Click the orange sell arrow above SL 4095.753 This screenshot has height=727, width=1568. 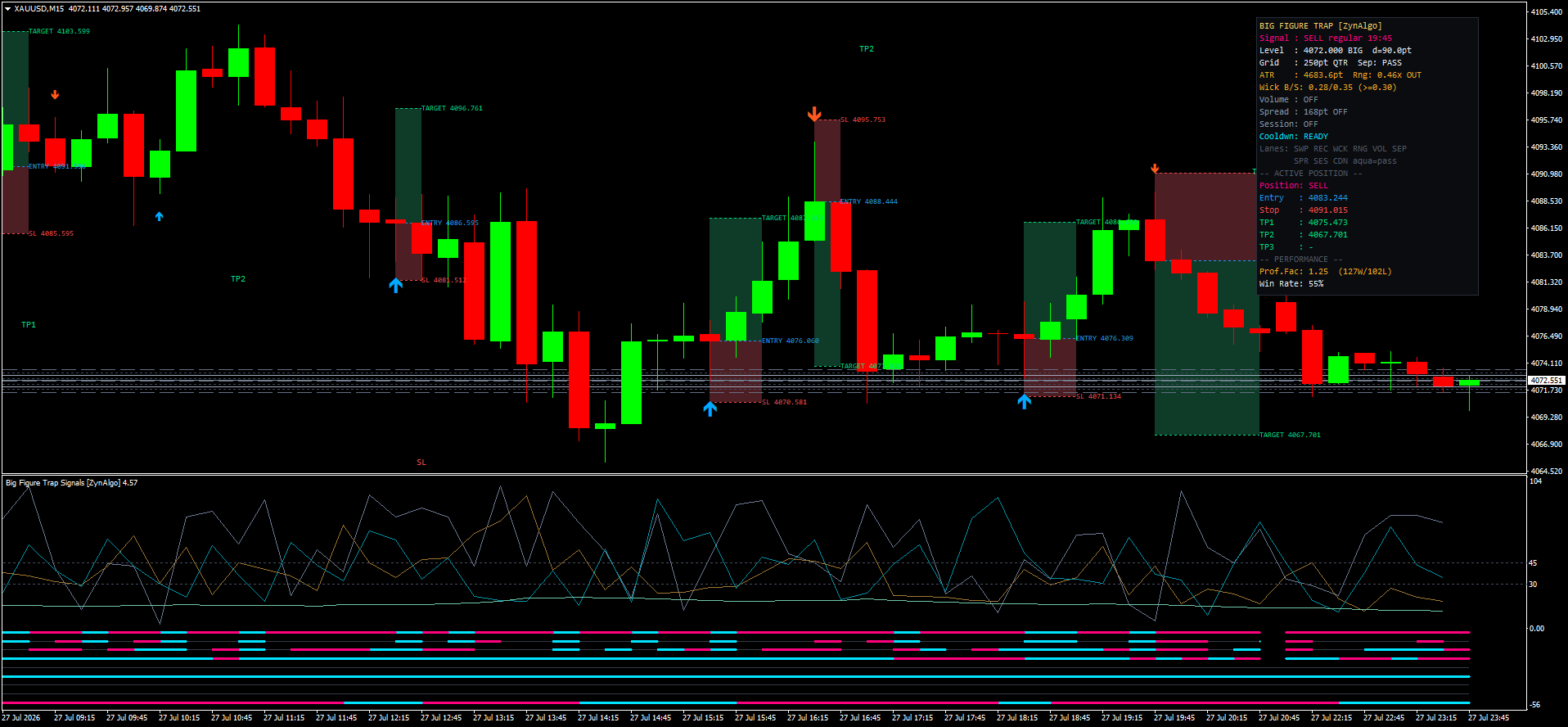pyautogui.click(x=814, y=114)
